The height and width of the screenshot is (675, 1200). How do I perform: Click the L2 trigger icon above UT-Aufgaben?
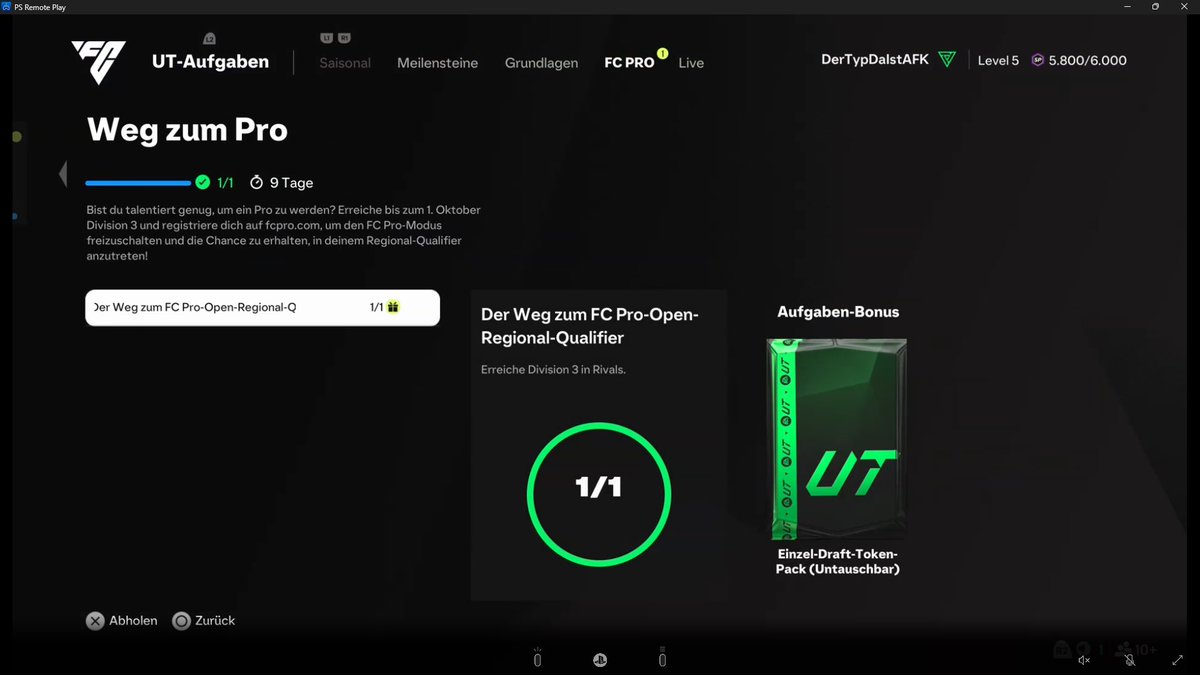point(209,39)
